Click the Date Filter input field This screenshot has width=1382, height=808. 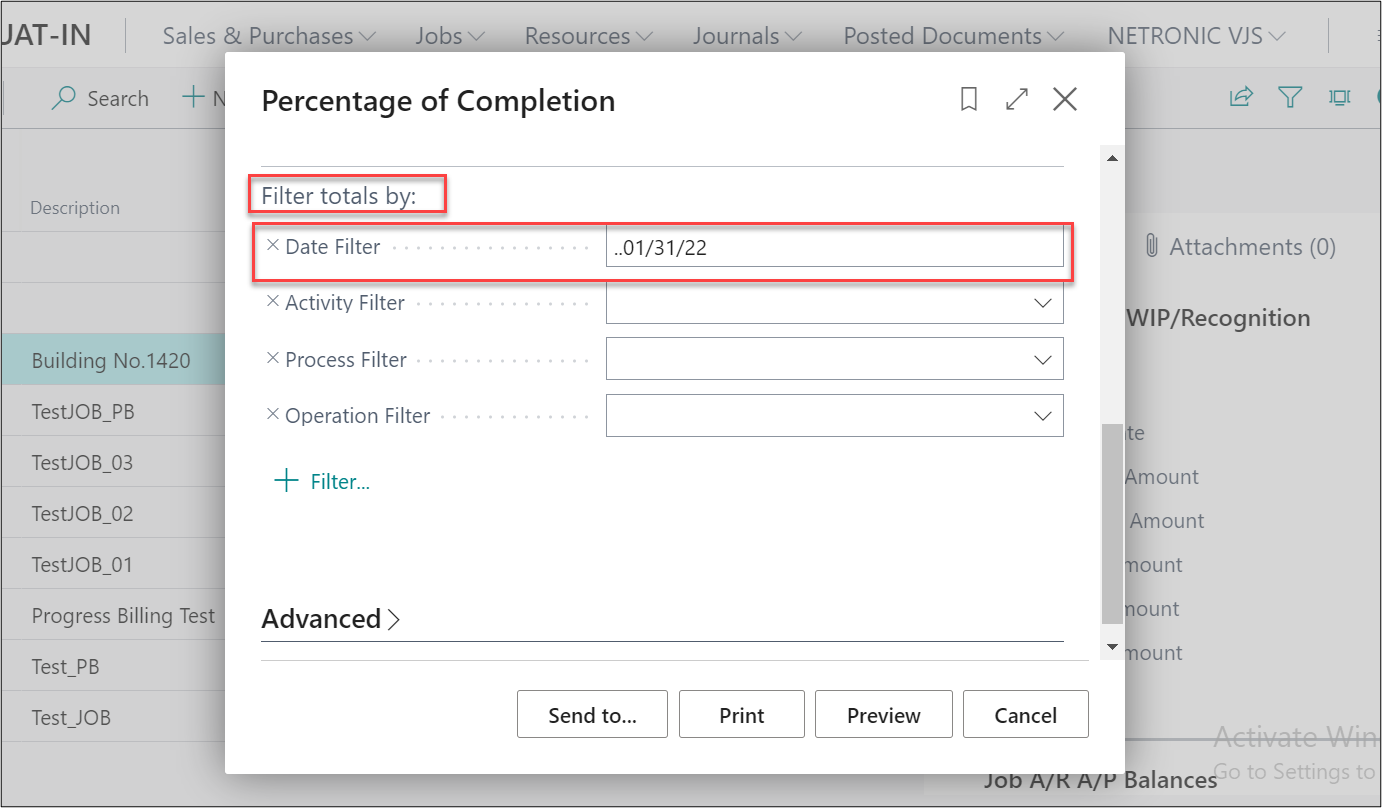pyautogui.click(x=834, y=248)
